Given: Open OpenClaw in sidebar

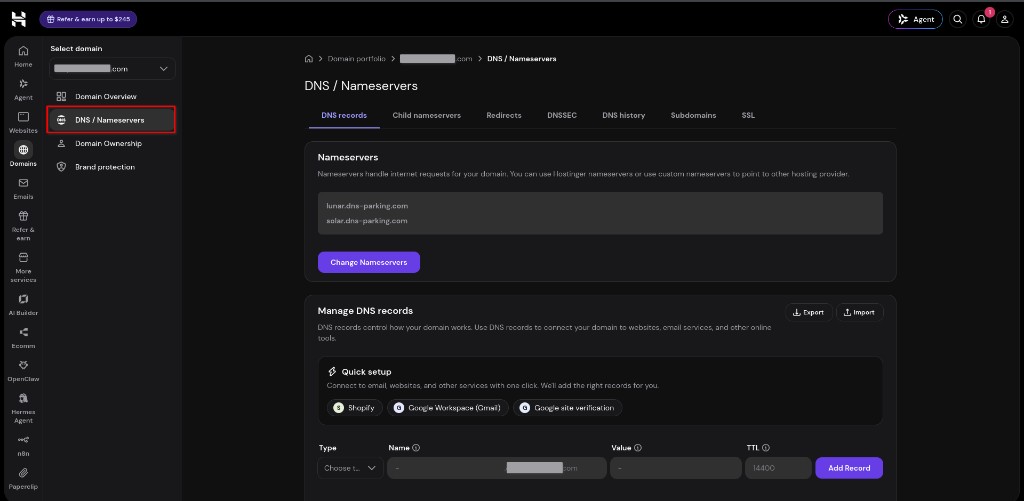Looking at the screenshot, I should (24, 370).
